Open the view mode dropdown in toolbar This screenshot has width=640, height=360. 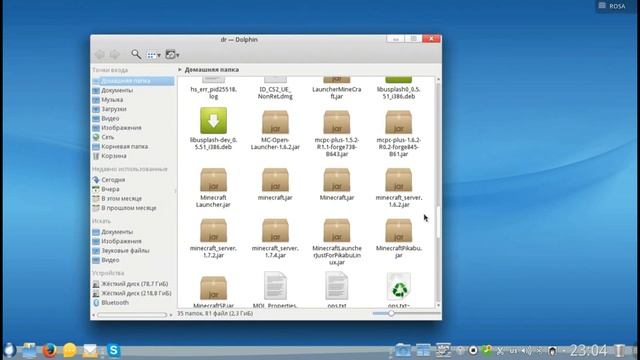click(x=154, y=55)
